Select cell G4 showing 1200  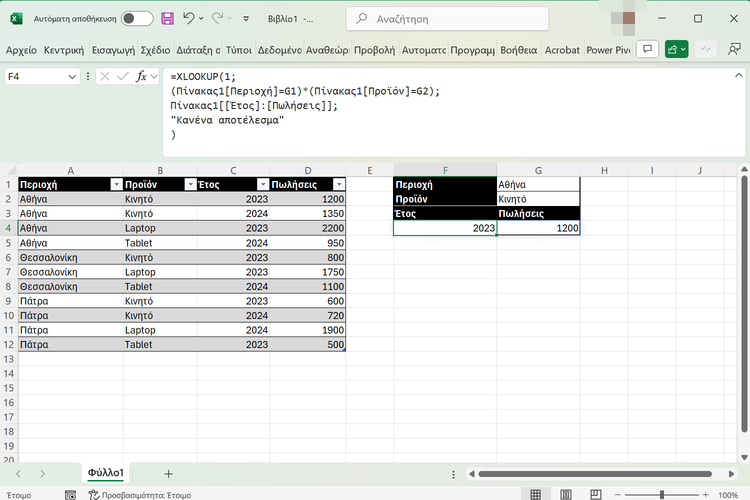(x=538, y=228)
